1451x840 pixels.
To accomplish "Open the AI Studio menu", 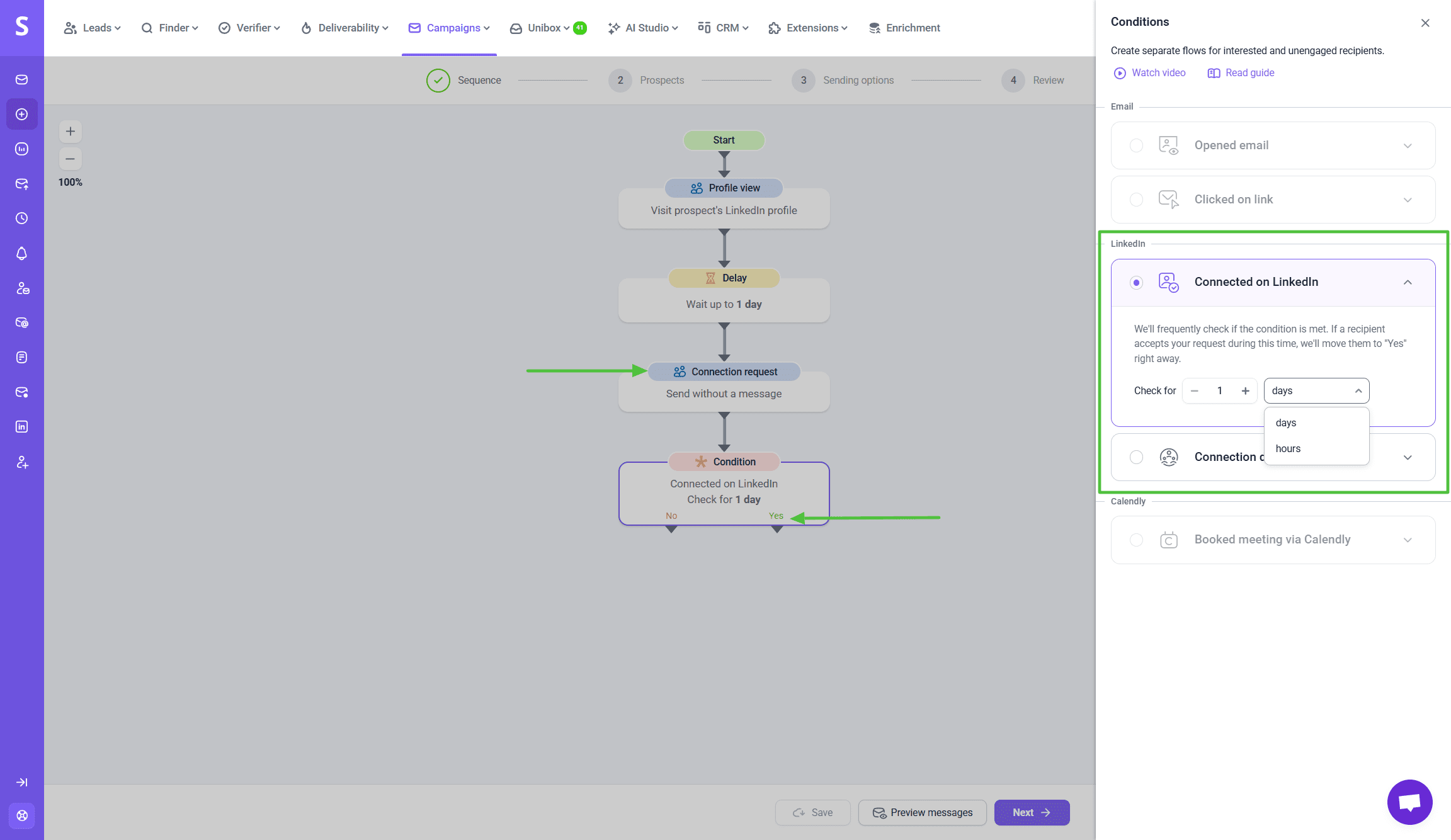I will pos(643,28).
